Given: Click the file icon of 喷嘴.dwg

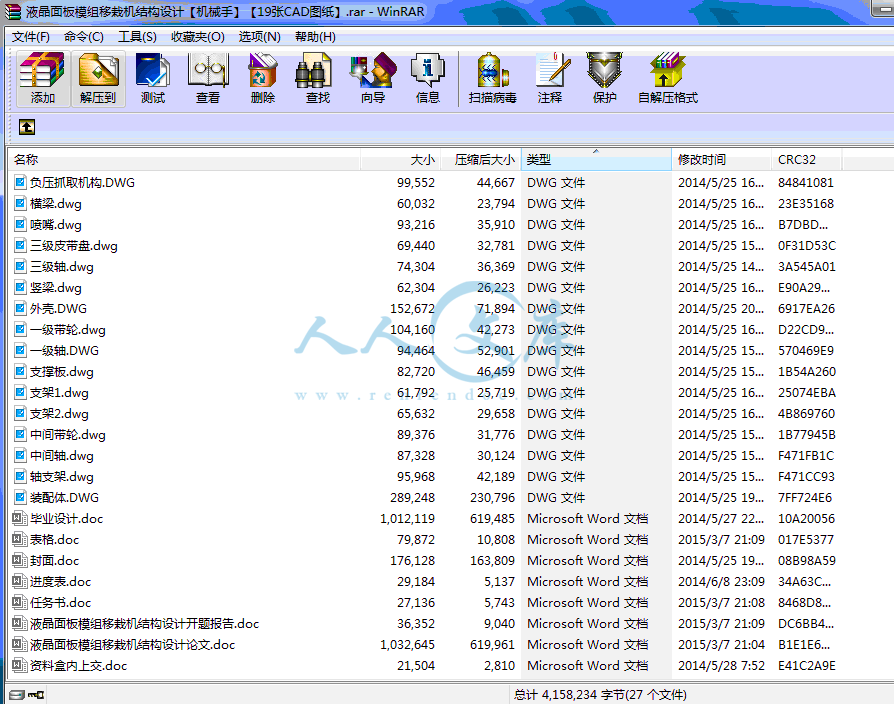Looking at the screenshot, I should tap(20, 225).
